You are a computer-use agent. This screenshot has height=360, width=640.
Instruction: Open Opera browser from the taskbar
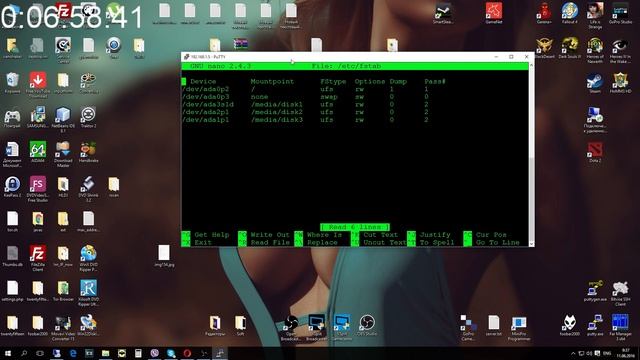(187, 353)
